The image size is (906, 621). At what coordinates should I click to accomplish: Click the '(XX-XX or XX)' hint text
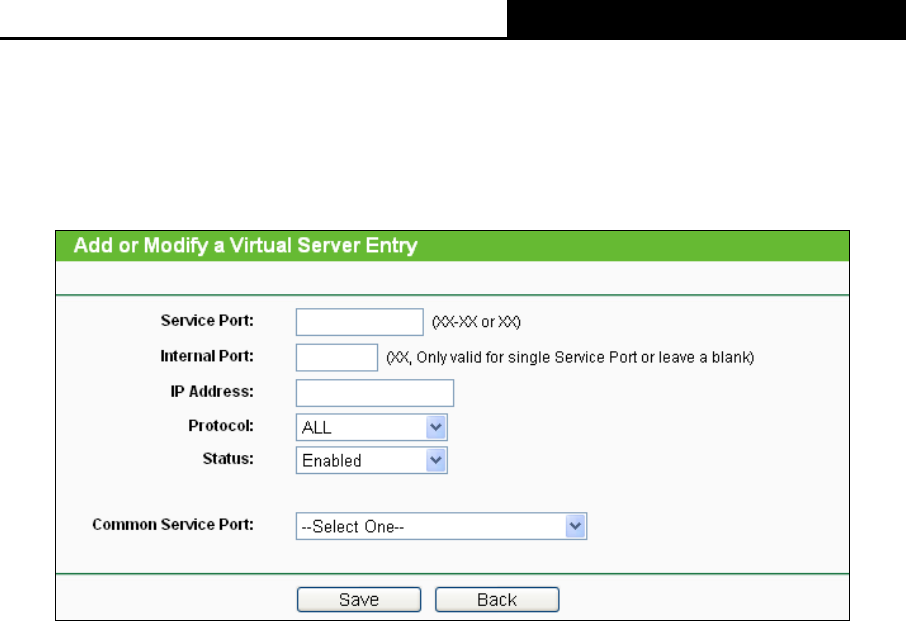pos(477,322)
